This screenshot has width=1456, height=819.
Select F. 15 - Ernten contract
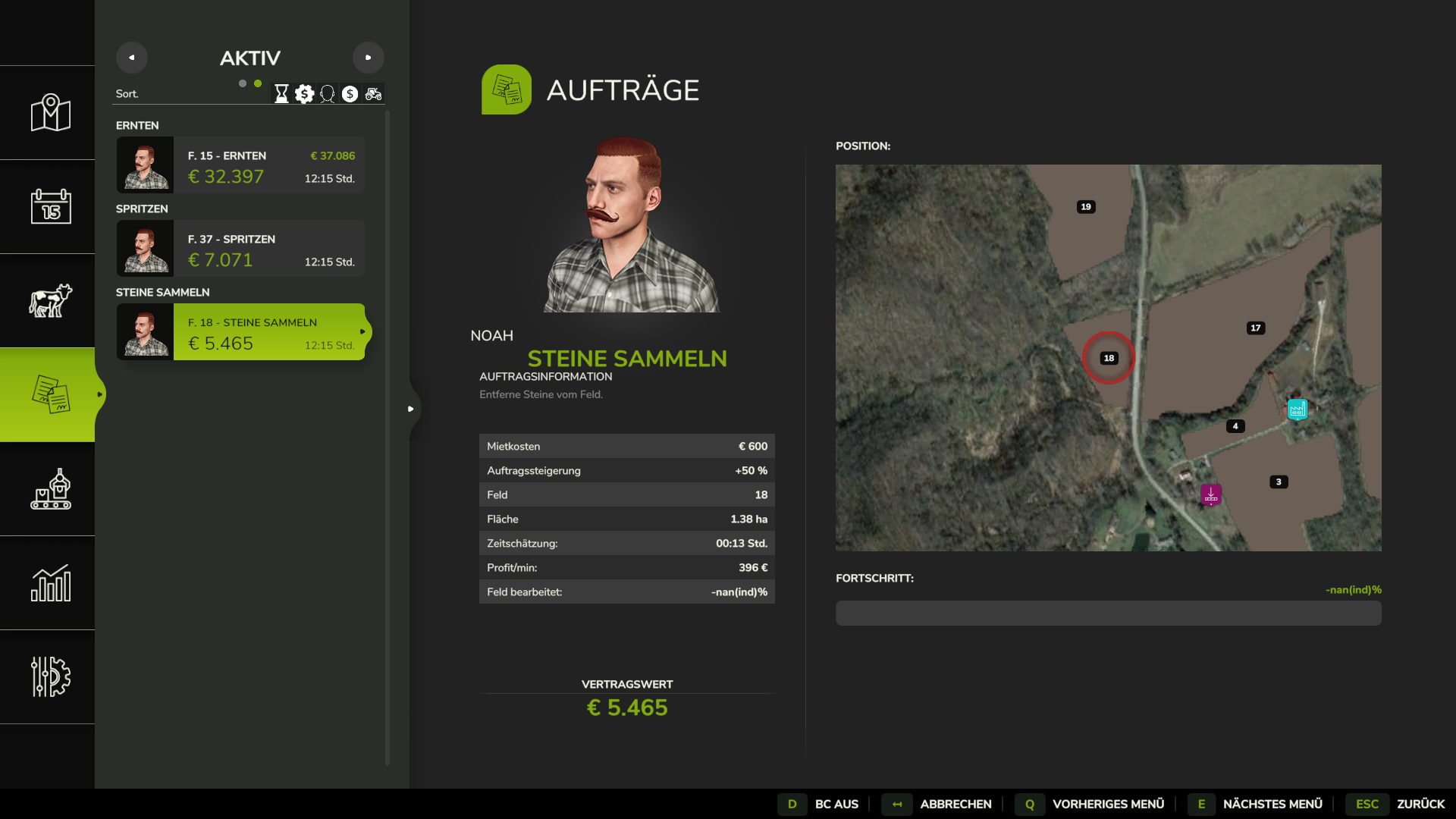click(x=240, y=165)
